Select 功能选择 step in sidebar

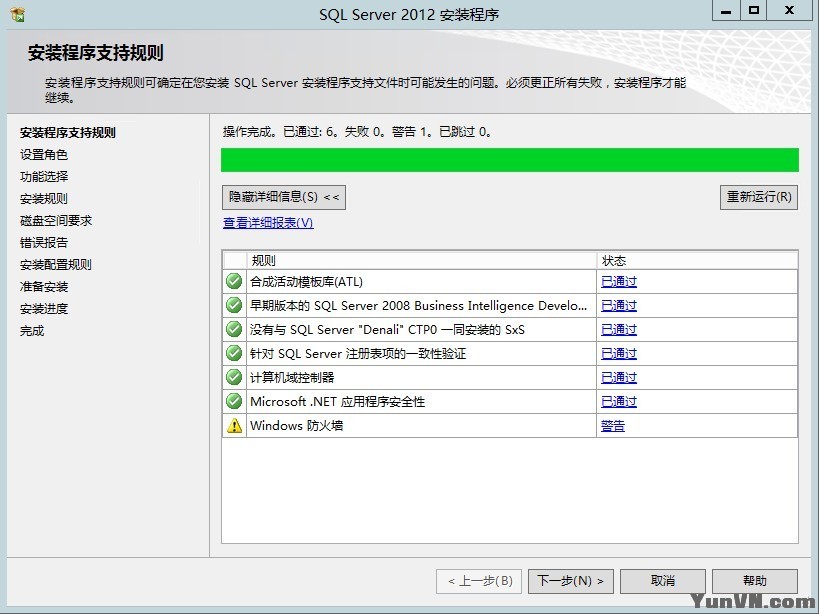tap(44, 176)
